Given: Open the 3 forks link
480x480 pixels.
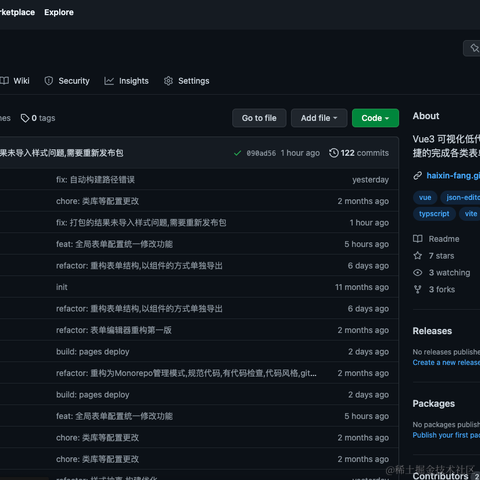Looking at the screenshot, I should click(x=442, y=289).
